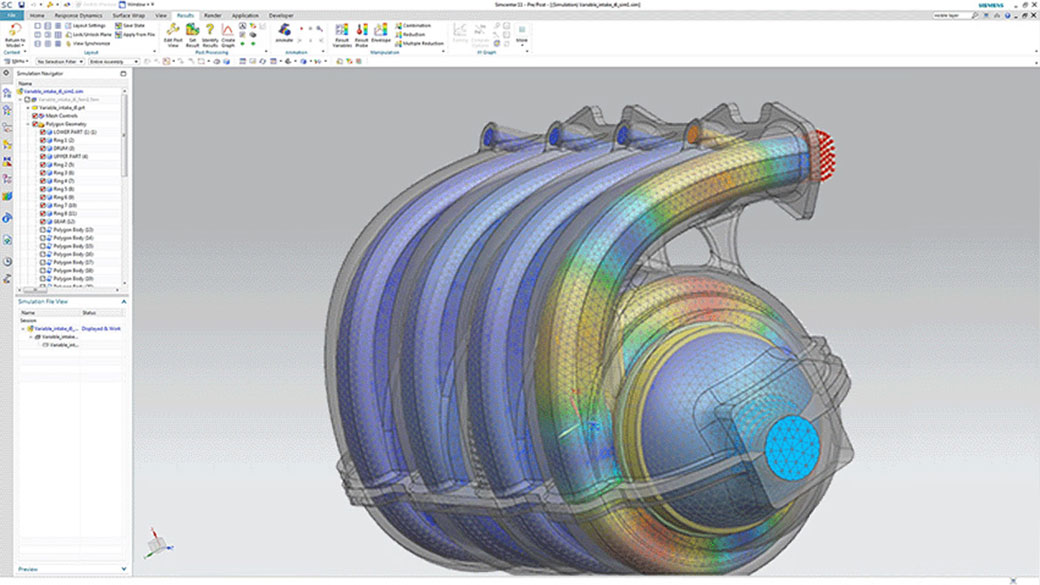
Task: Click the Reduction tool
Action: (x=410, y=34)
